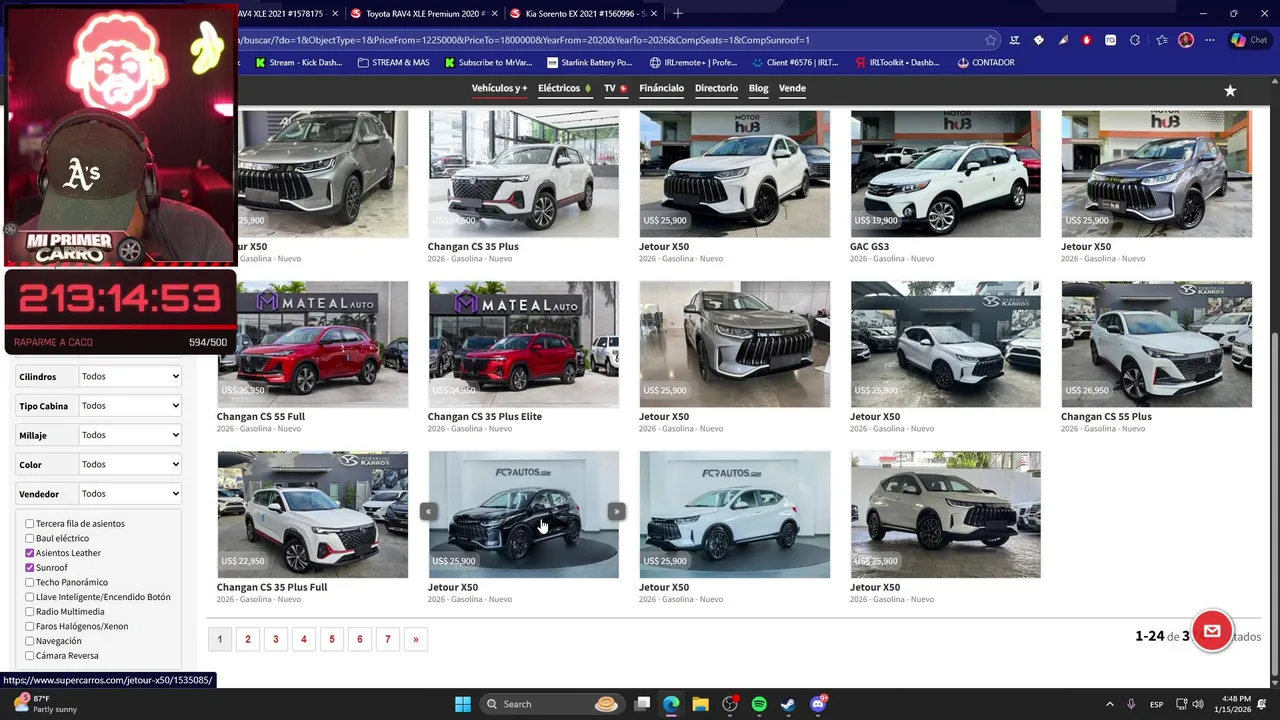The height and width of the screenshot is (720, 1280).
Task: Open File Explorer from taskbar
Action: pyautogui.click(x=700, y=704)
